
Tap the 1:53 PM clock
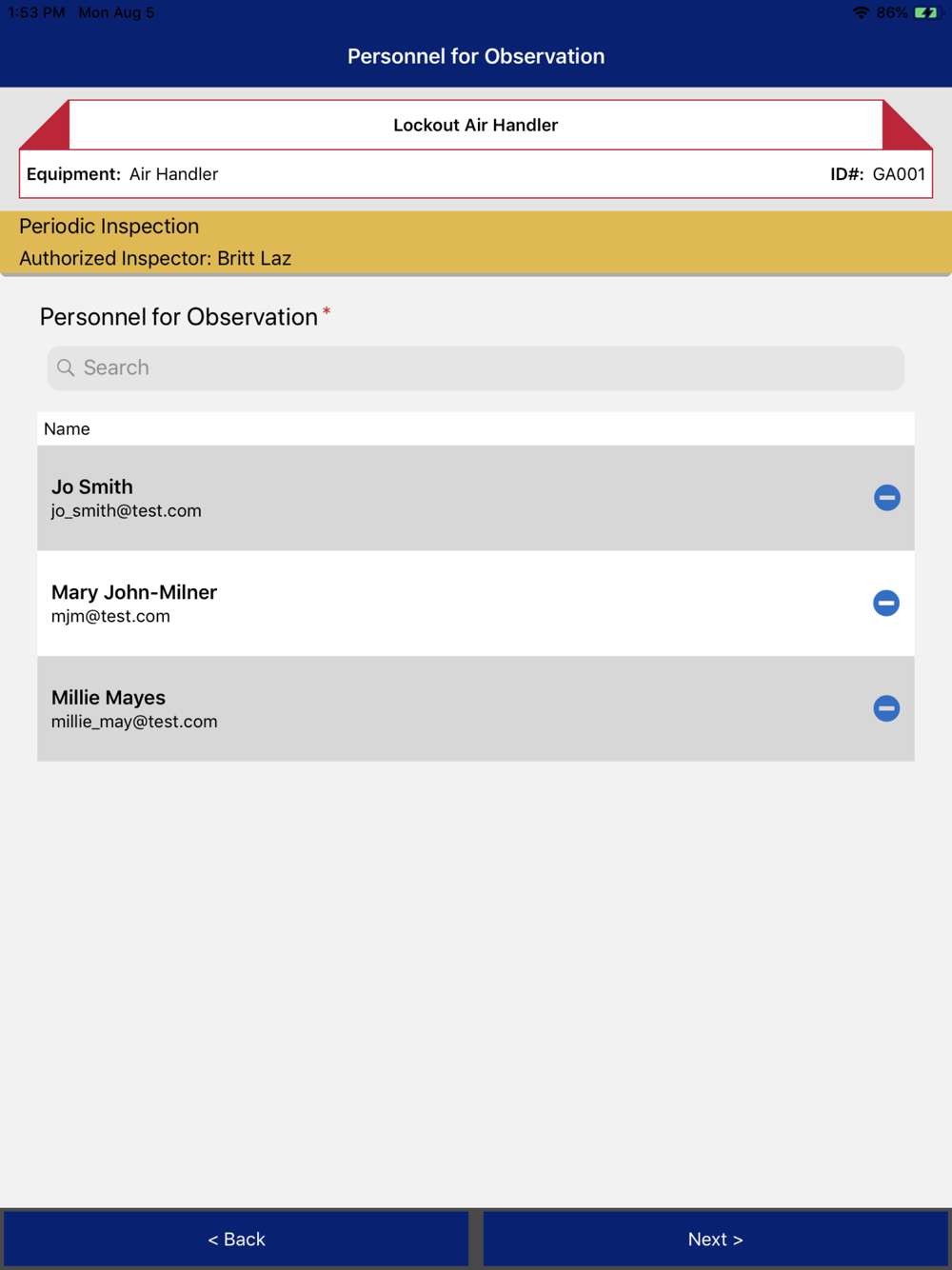[x=36, y=12]
